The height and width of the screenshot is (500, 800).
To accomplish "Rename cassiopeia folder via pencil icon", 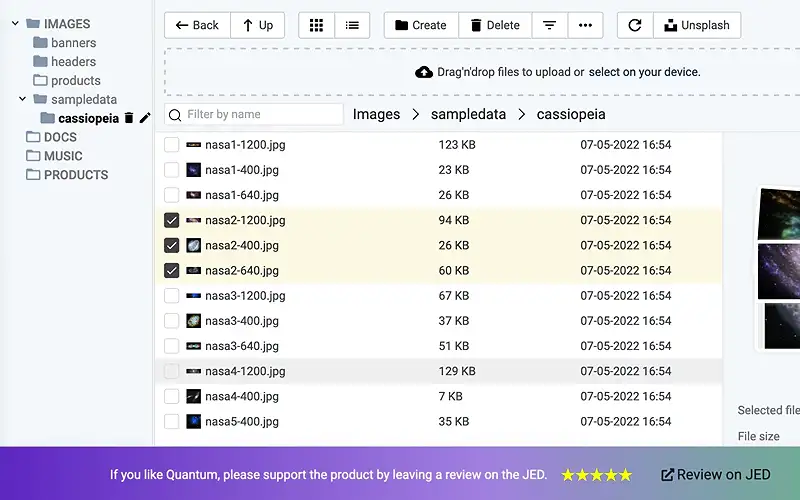I will [145, 118].
